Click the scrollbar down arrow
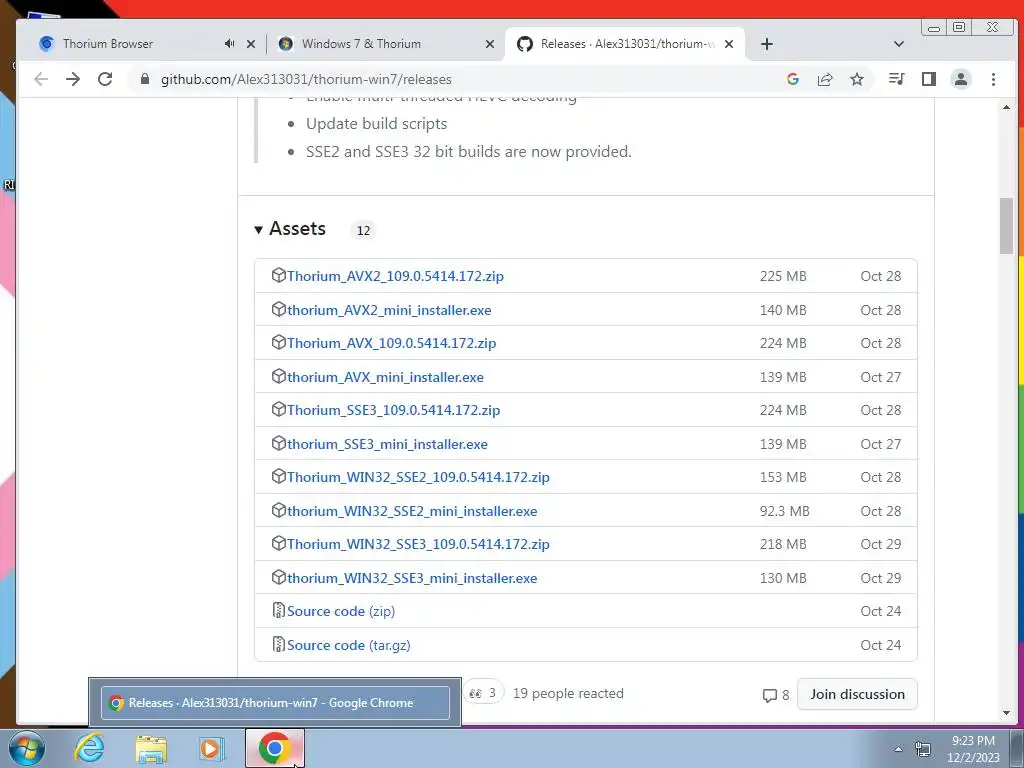Screen dimensions: 1024x768 (x=1006, y=713)
